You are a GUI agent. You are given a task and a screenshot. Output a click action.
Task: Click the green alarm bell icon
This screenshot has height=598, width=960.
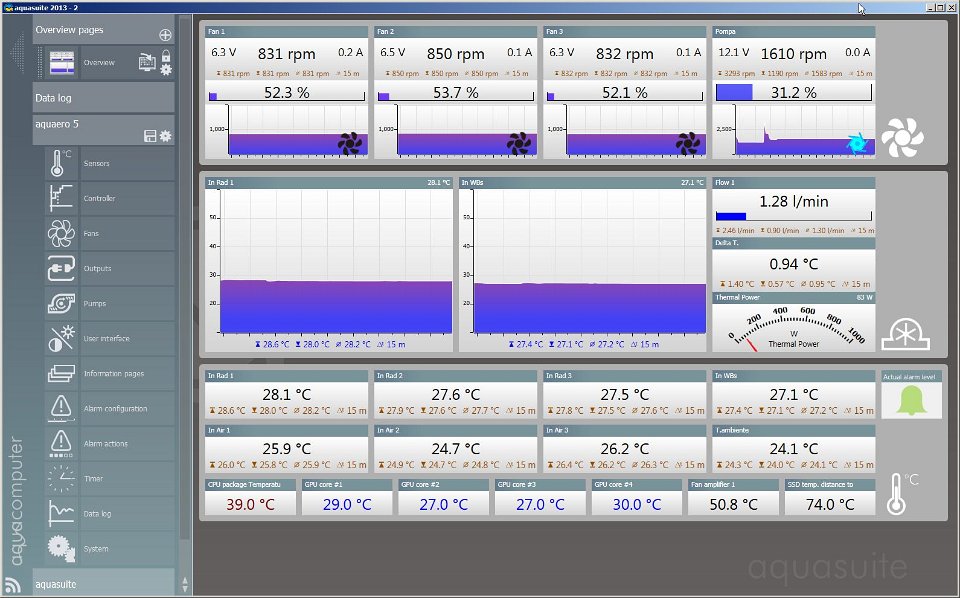(x=911, y=401)
